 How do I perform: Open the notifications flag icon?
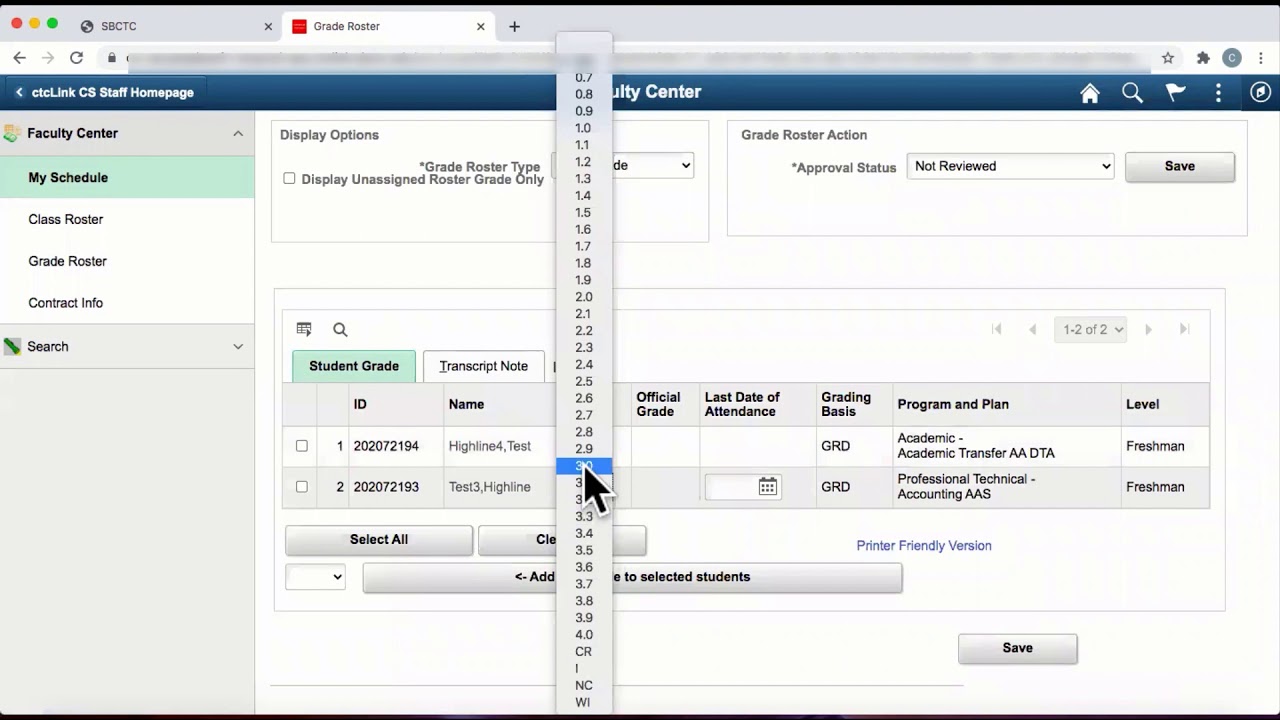coord(1176,93)
